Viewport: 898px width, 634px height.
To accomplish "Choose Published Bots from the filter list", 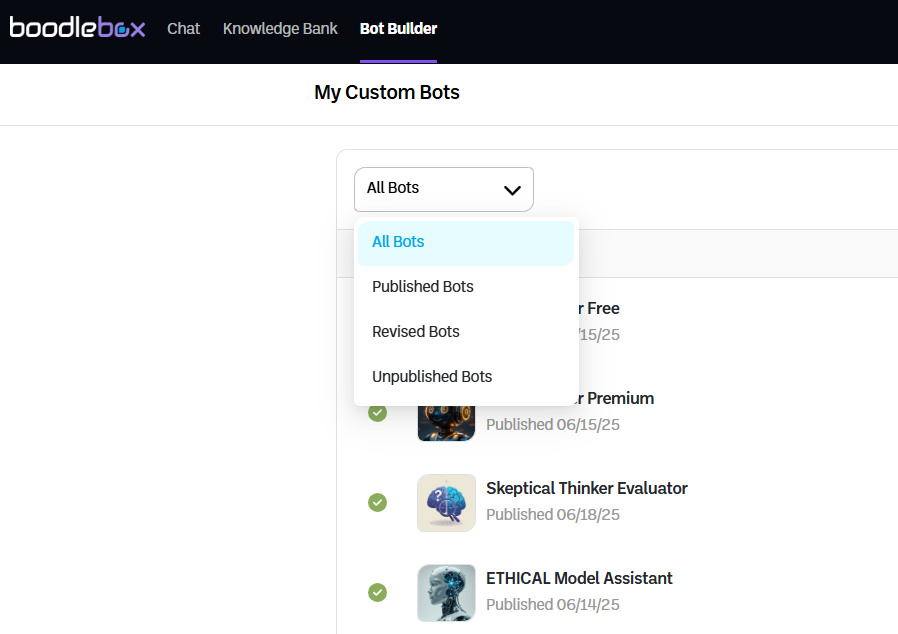I will pyautogui.click(x=423, y=287).
